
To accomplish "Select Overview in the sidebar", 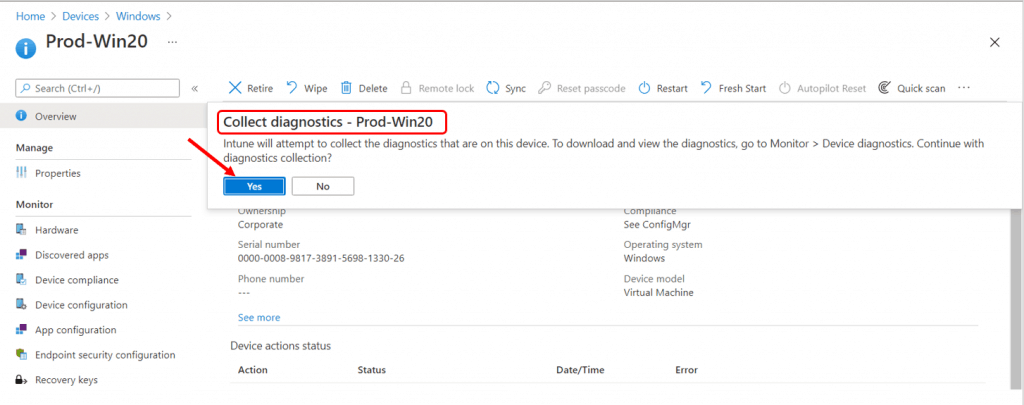I will tap(103, 116).
